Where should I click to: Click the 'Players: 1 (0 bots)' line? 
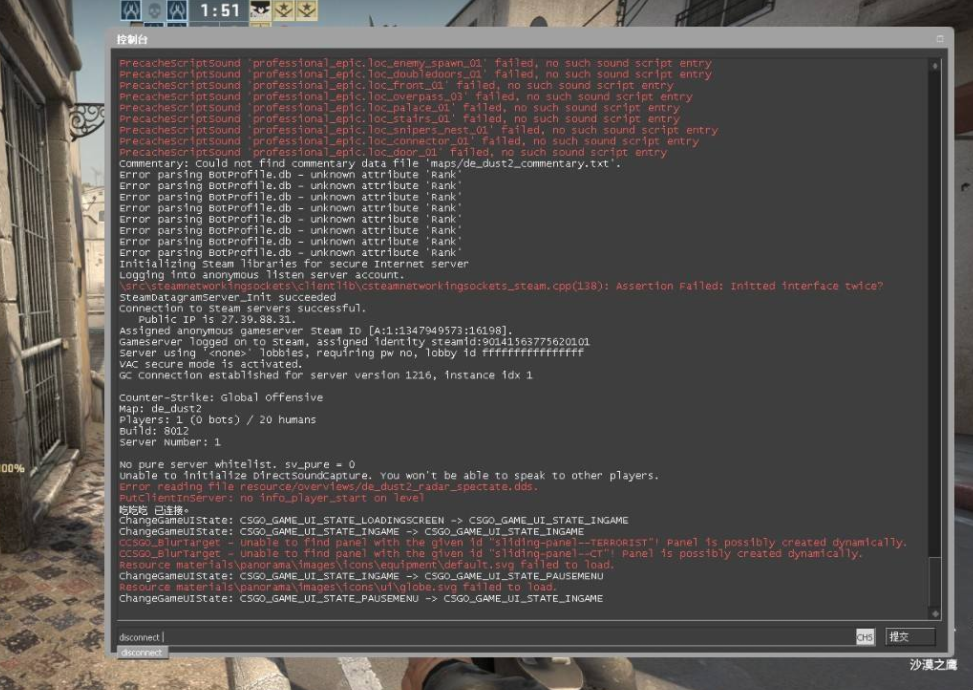coord(217,419)
